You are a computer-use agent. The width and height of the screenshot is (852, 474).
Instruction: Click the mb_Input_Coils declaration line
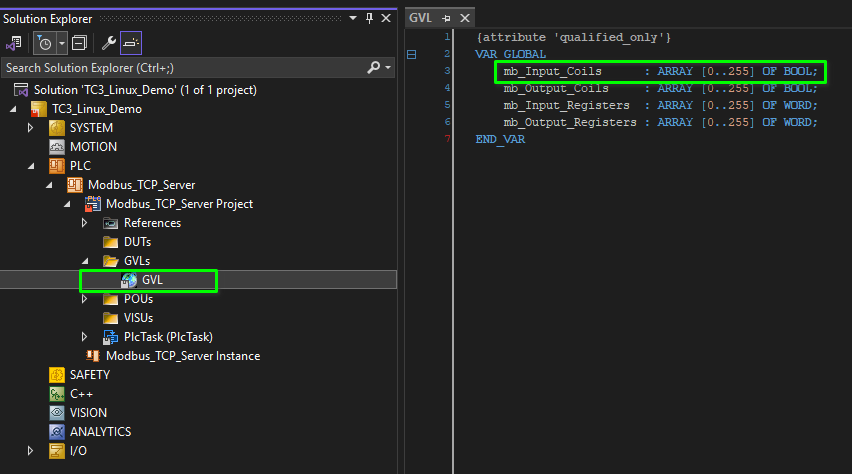(x=660, y=71)
